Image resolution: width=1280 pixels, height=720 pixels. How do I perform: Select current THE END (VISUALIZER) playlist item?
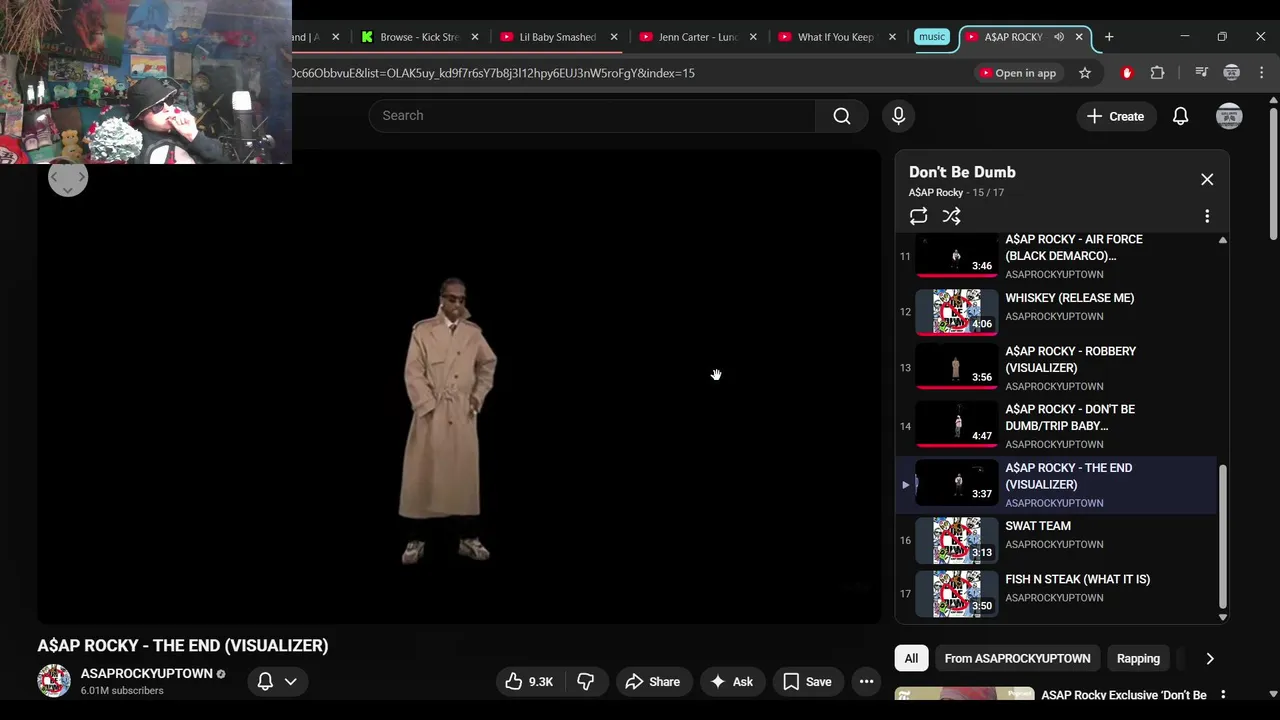coord(1056,485)
